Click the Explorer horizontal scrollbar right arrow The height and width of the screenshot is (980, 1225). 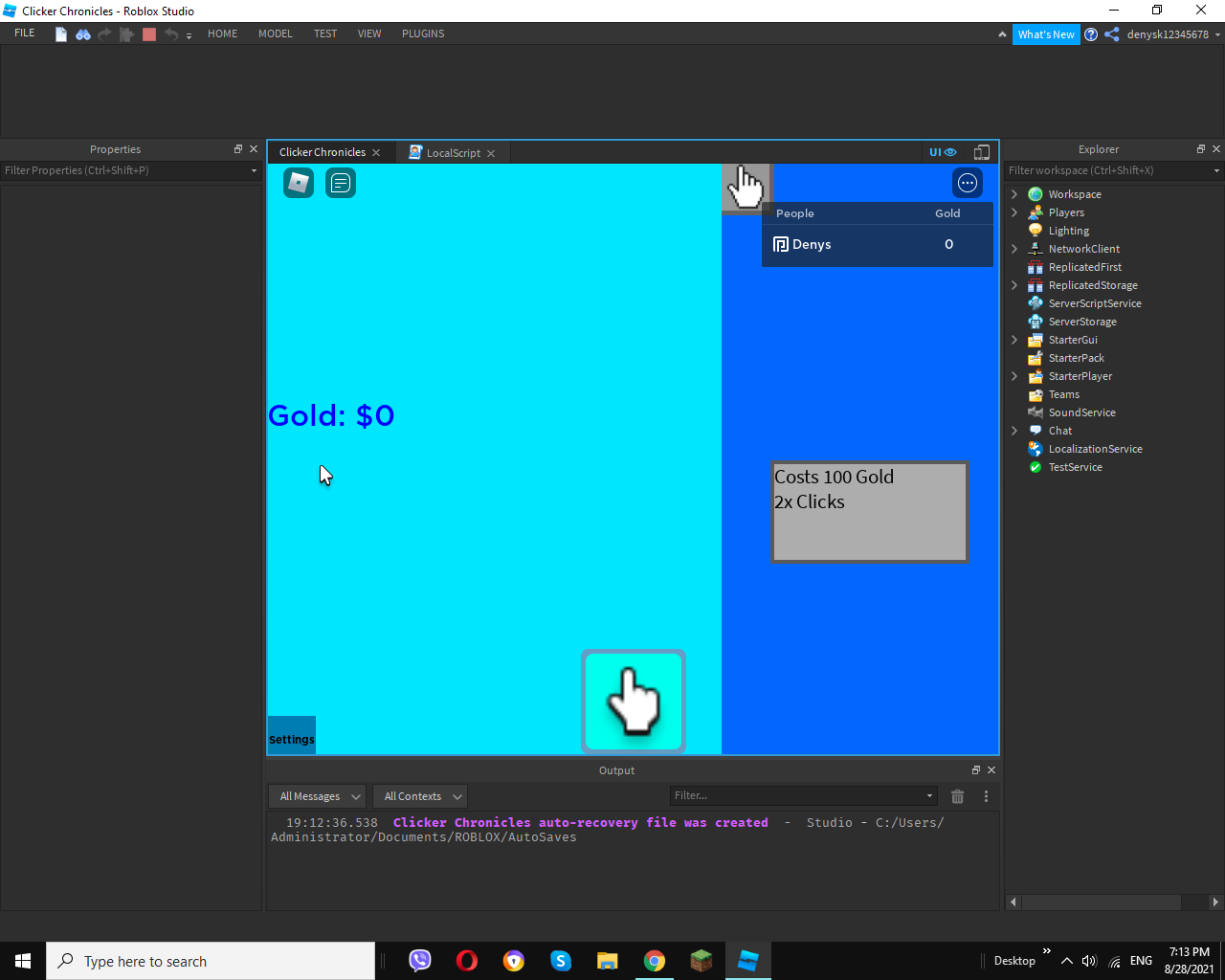point(1215,902)
